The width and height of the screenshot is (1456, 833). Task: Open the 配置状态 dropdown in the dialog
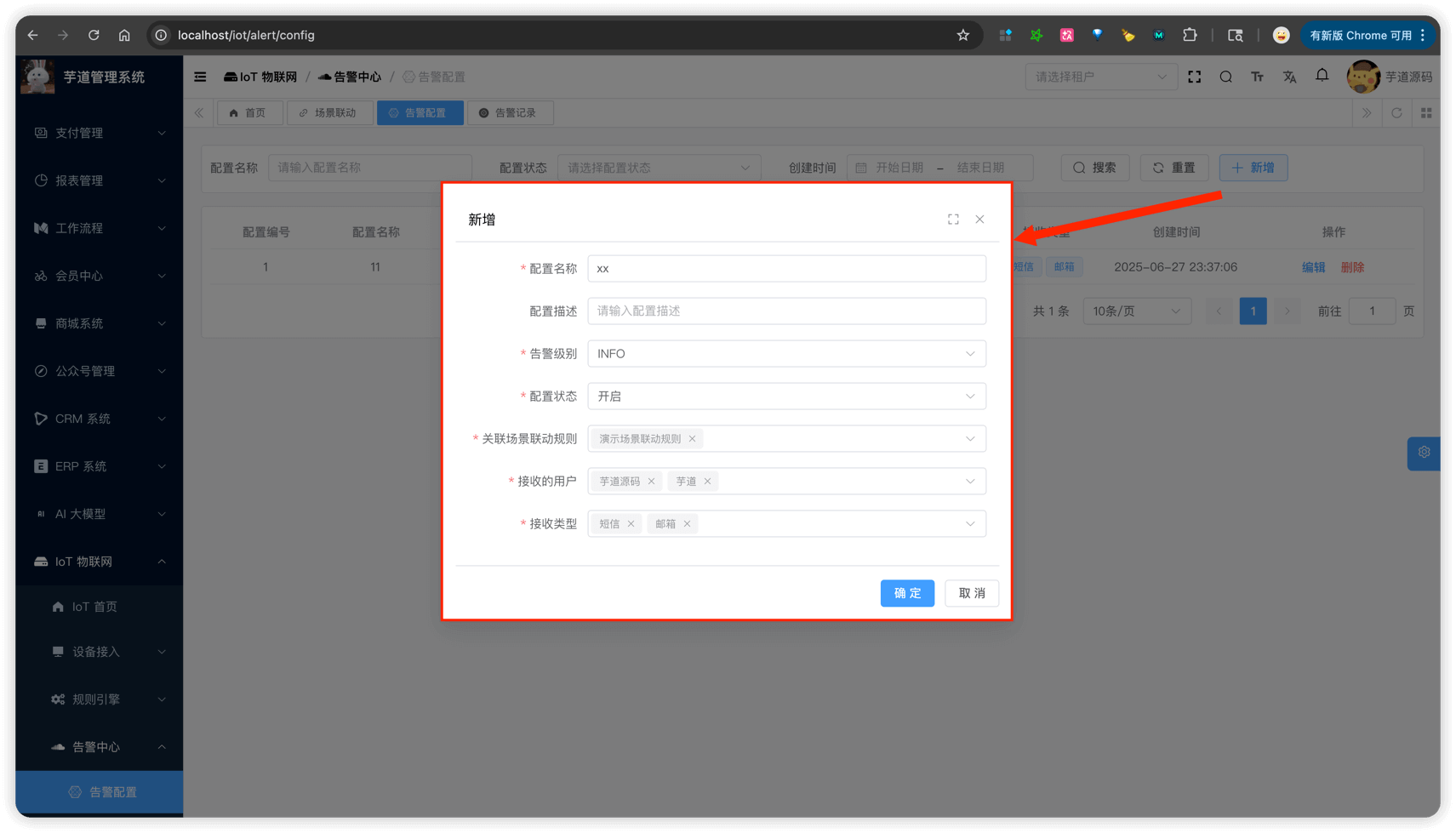coord(785,397)
